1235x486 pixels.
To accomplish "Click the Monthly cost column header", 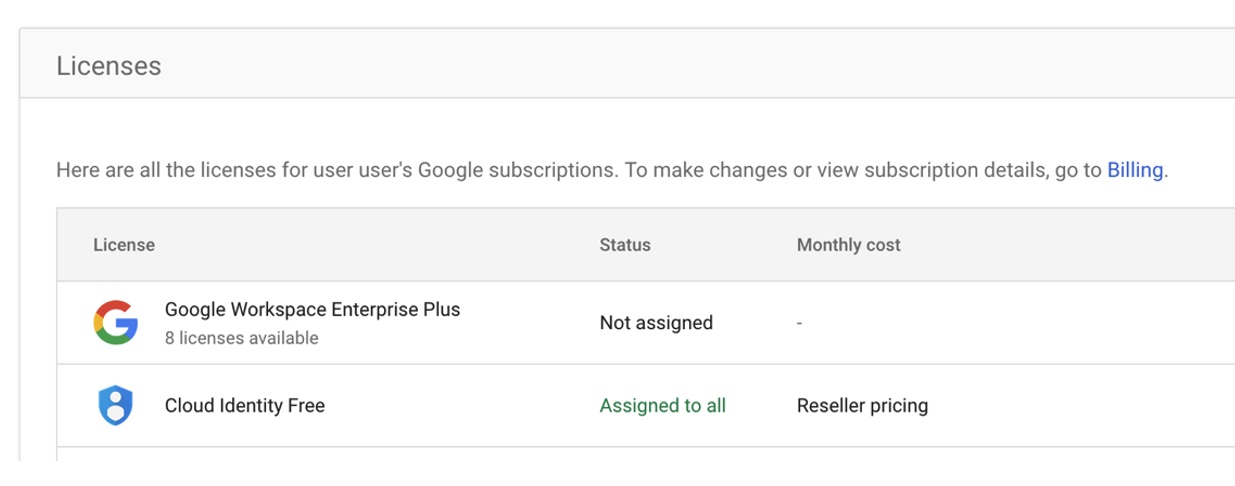I will click(x=849, y=245).
